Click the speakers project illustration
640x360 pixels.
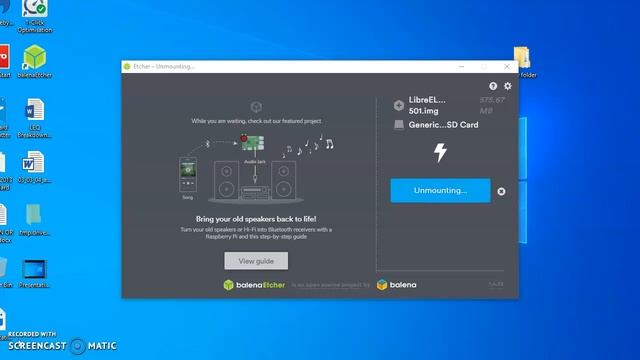coord(256,168)
